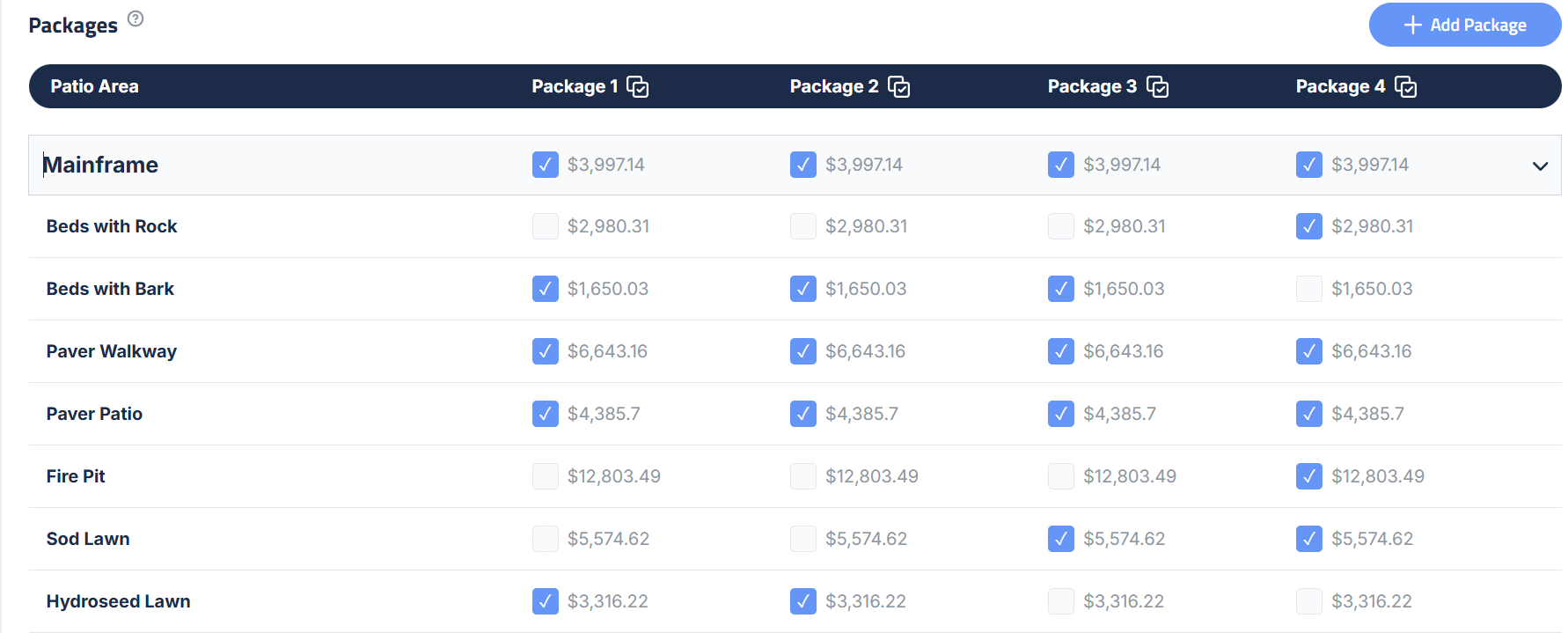Select the Package 1 column header

574,86
